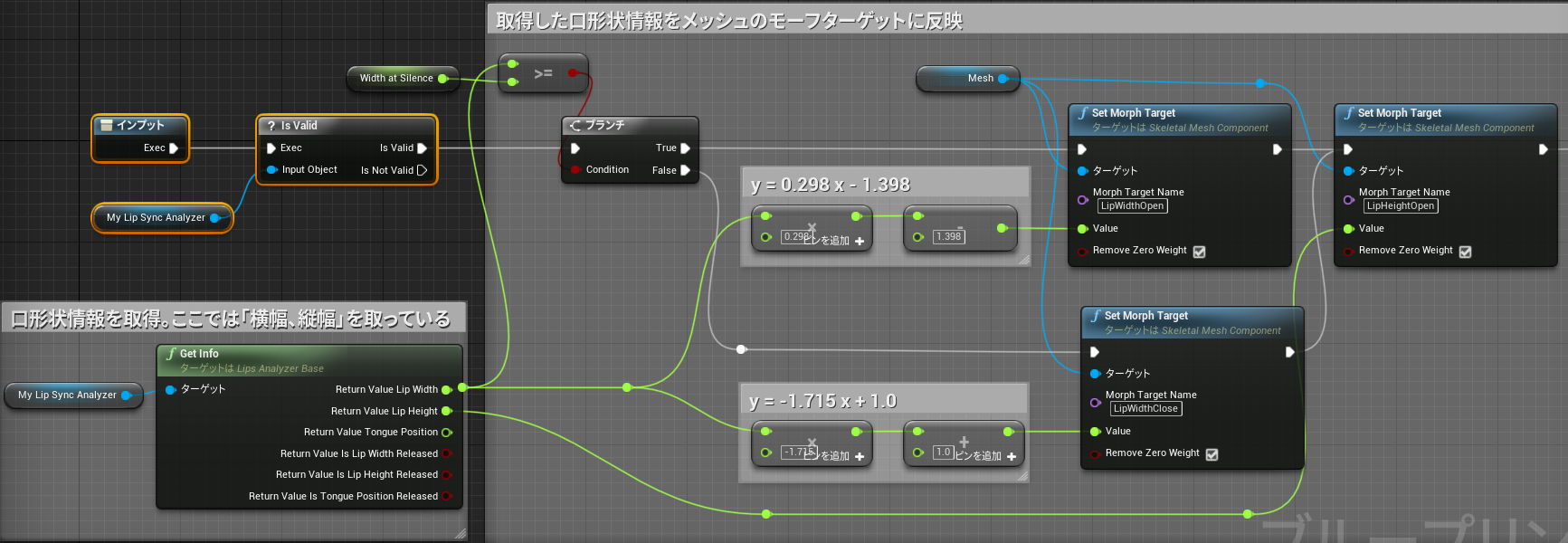Click the 1.398 value field

click(948, 237)
